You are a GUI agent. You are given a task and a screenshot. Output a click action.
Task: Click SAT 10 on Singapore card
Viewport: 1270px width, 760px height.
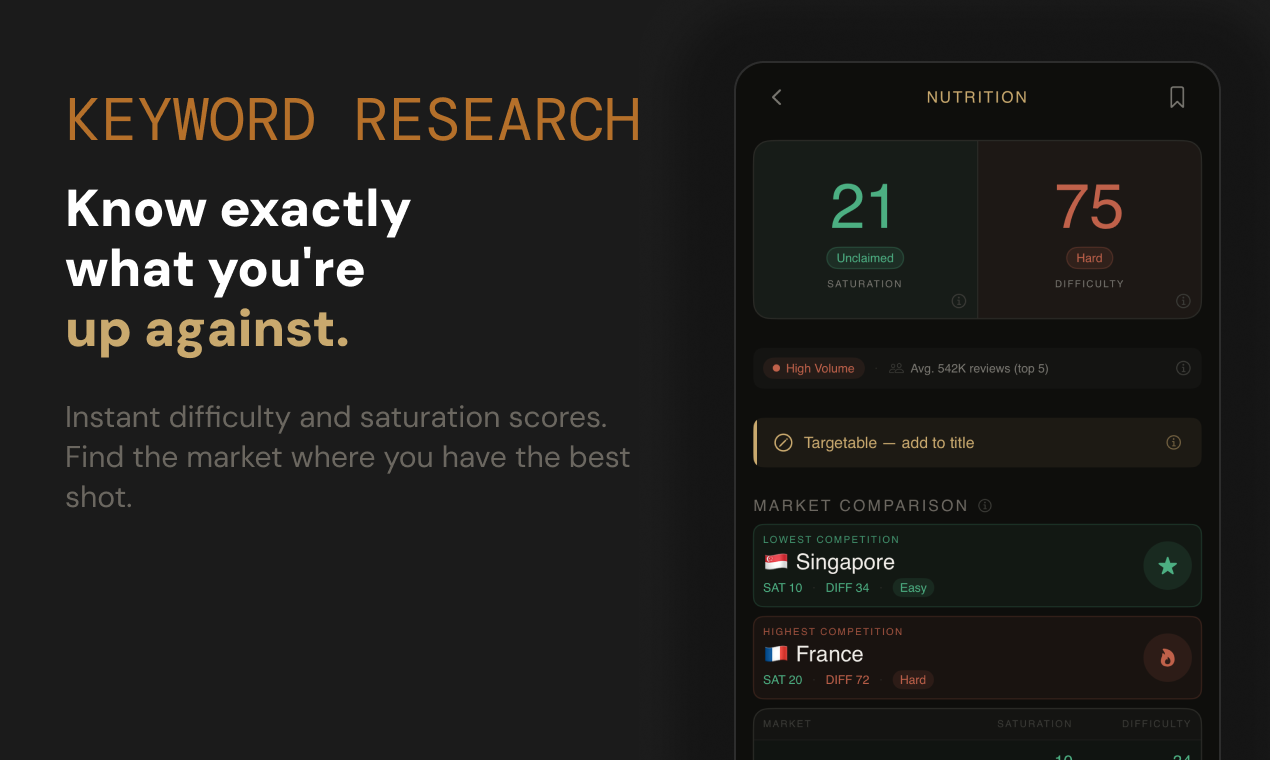(x=783, y=588)
